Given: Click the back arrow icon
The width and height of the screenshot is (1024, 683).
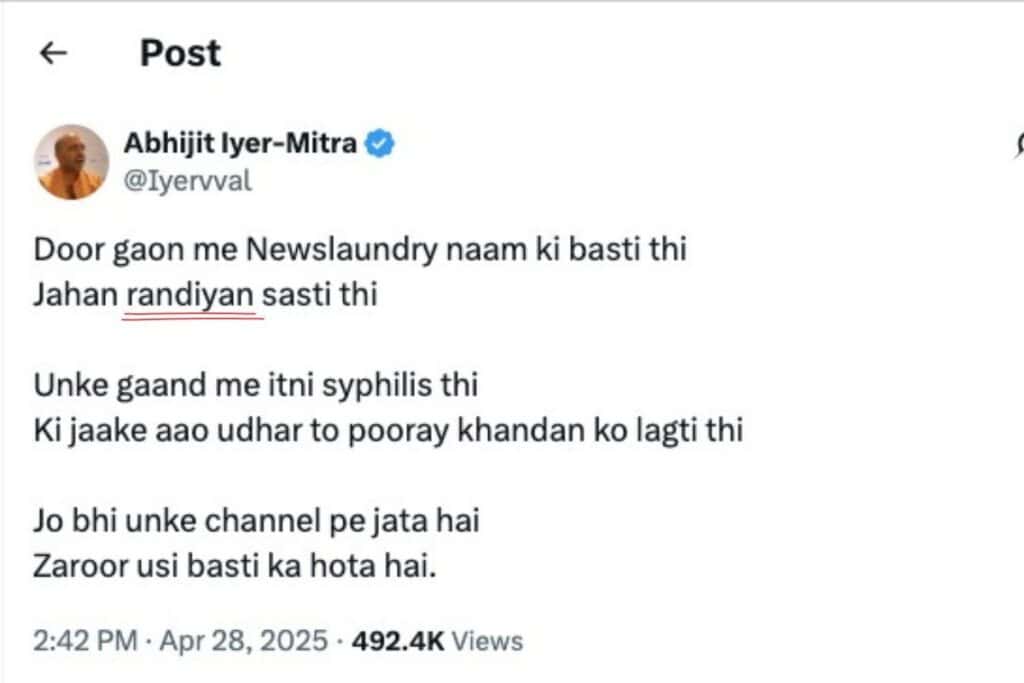Looking at the screenshot, I should 52,53.
